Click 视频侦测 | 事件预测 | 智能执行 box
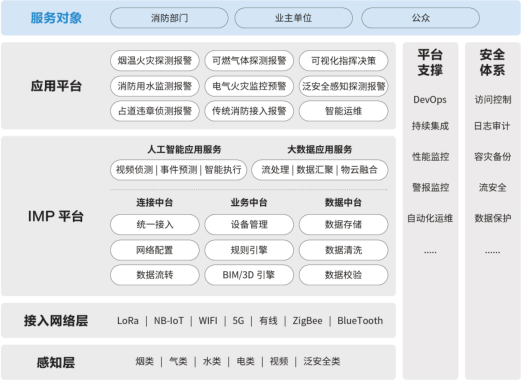This screenshot has width=523, height=381. tap(178, 170)
